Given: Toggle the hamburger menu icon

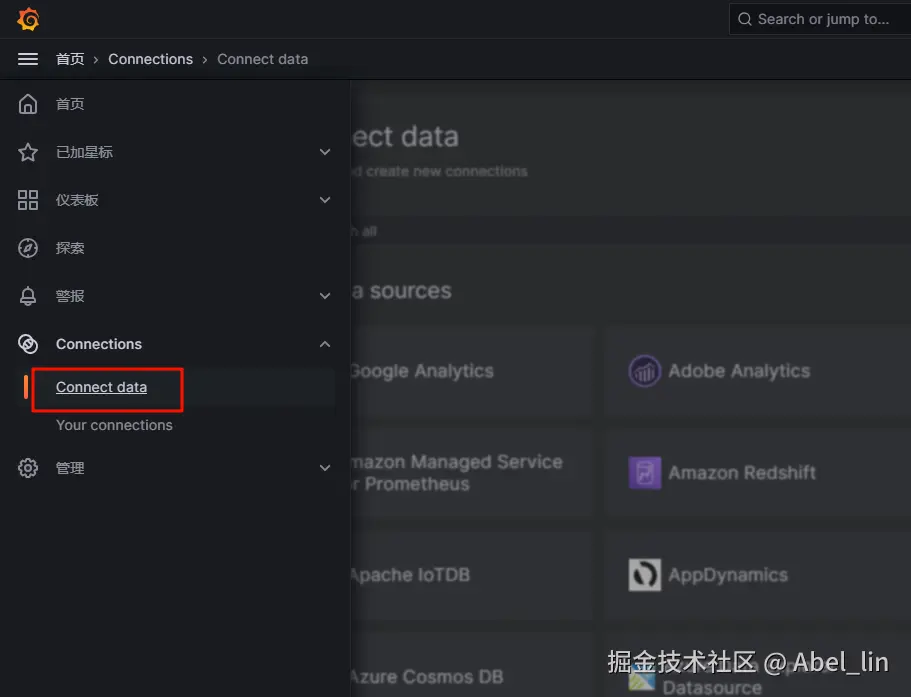Looking at the screenshot, I should pos(28,59).
